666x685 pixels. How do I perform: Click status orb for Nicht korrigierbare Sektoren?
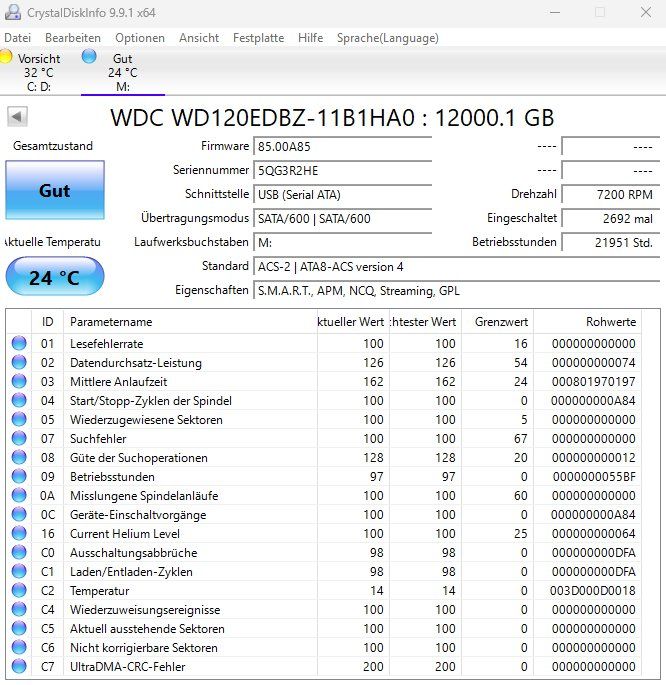click(19, 647)
